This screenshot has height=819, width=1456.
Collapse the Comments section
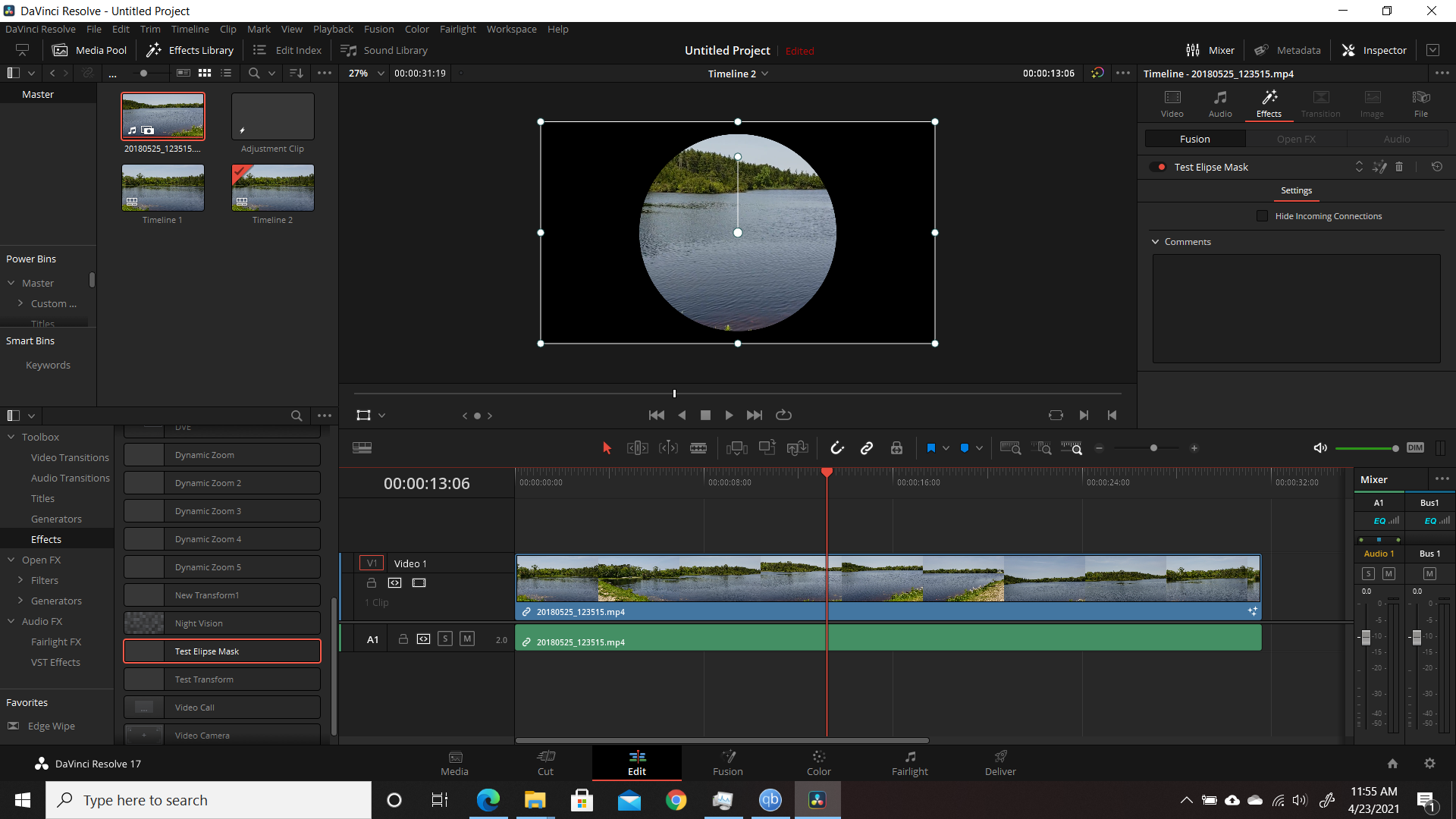coord(1156,242)
